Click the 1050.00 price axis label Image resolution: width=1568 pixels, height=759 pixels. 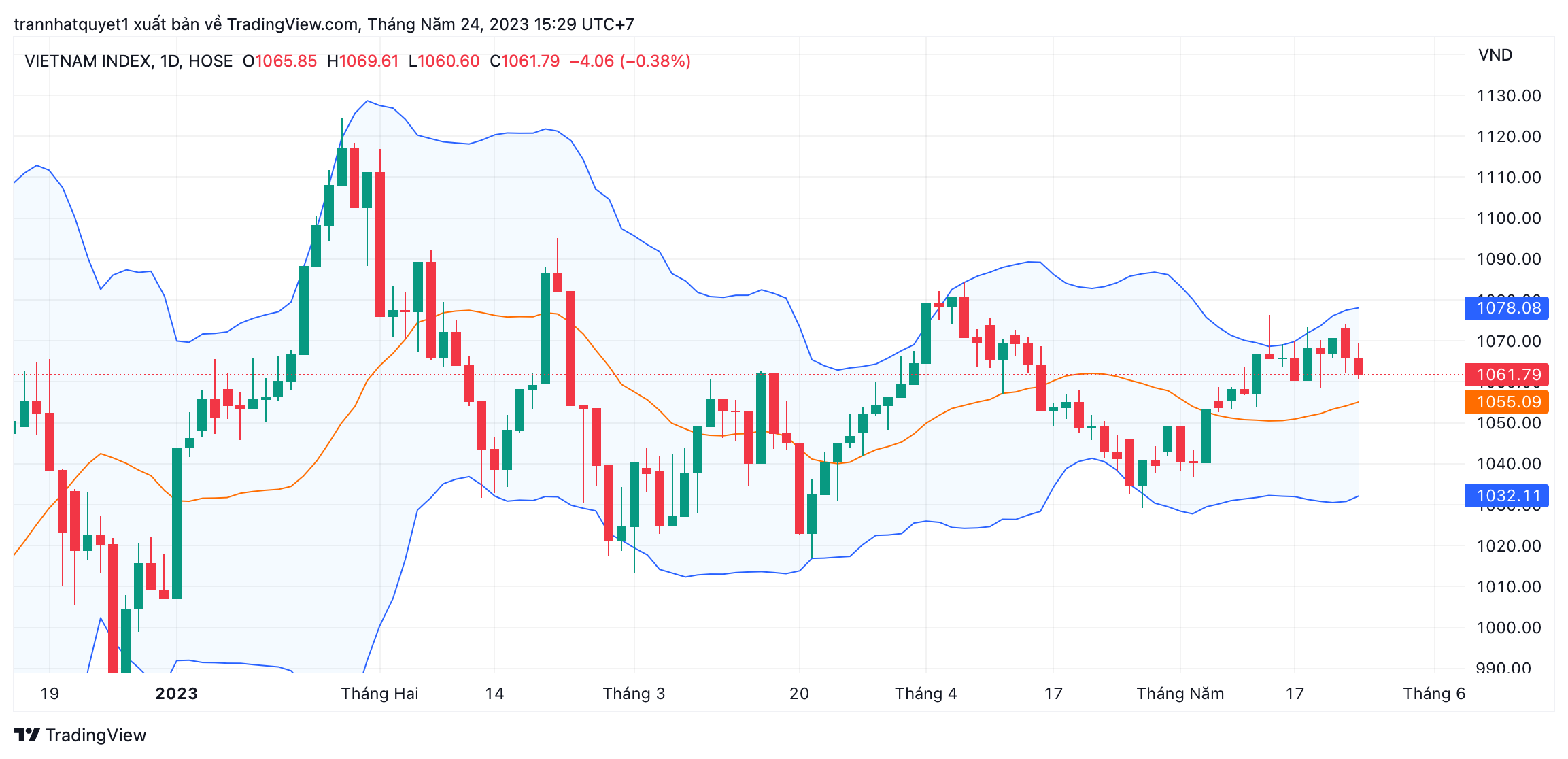(x=1509, y=423)
